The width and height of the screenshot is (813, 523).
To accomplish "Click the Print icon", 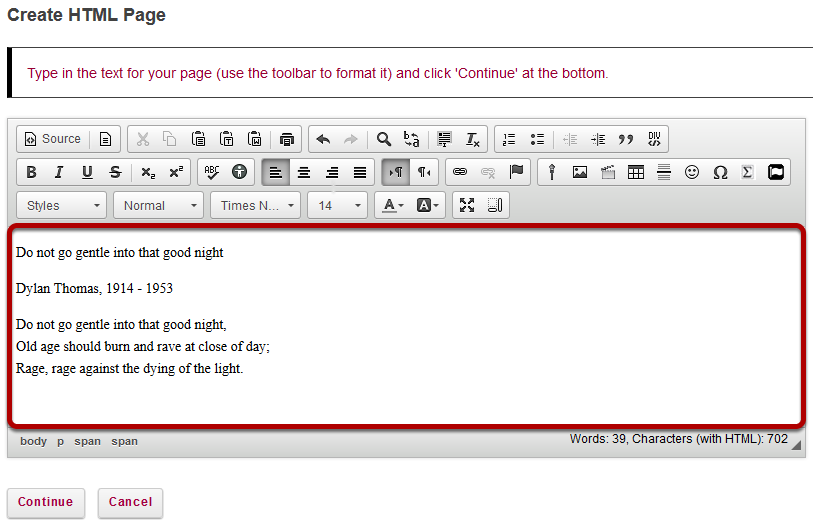I will pyautogui.click(x=286, y=139).
